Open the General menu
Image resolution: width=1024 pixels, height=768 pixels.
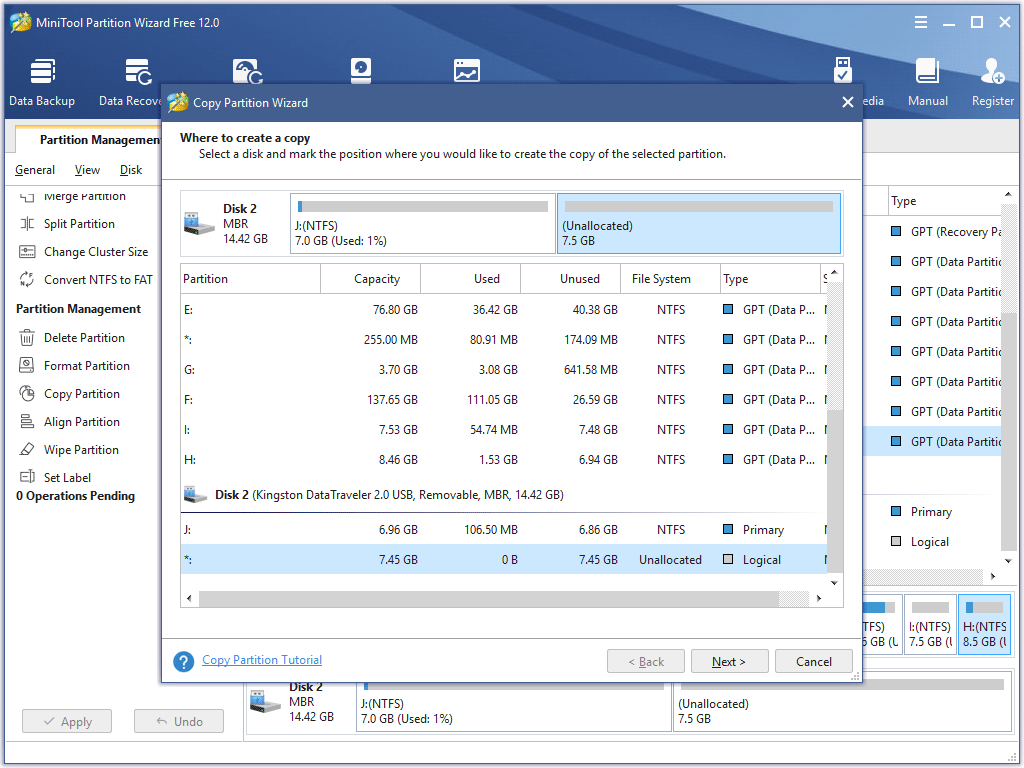(35, 170)
